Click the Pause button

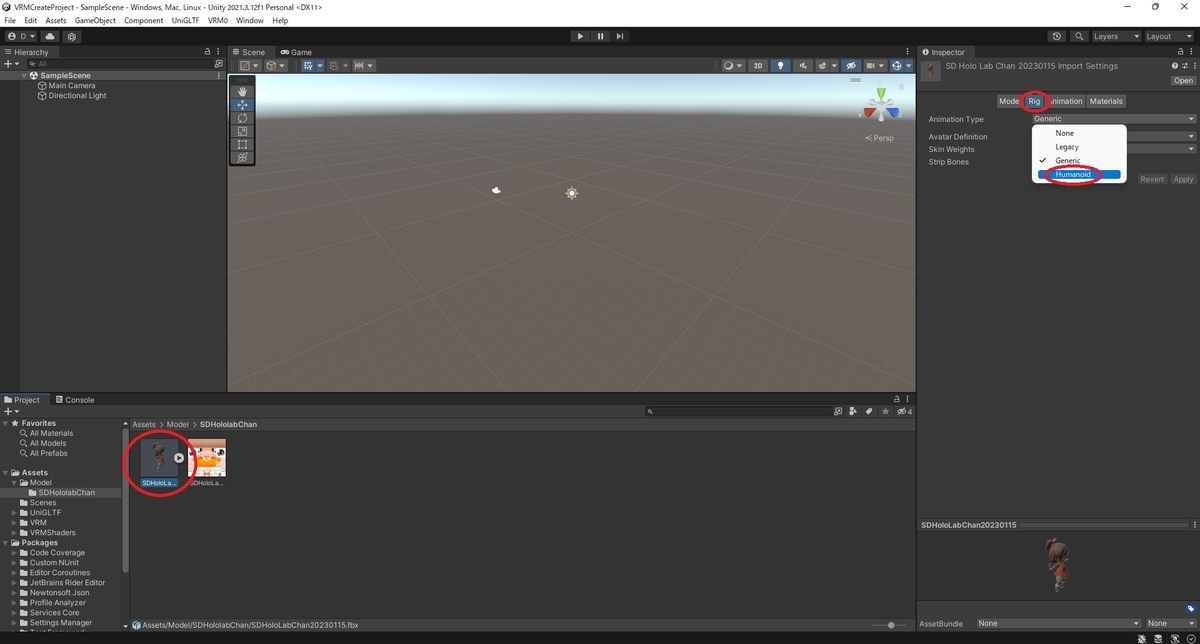(x=600, y=36)
